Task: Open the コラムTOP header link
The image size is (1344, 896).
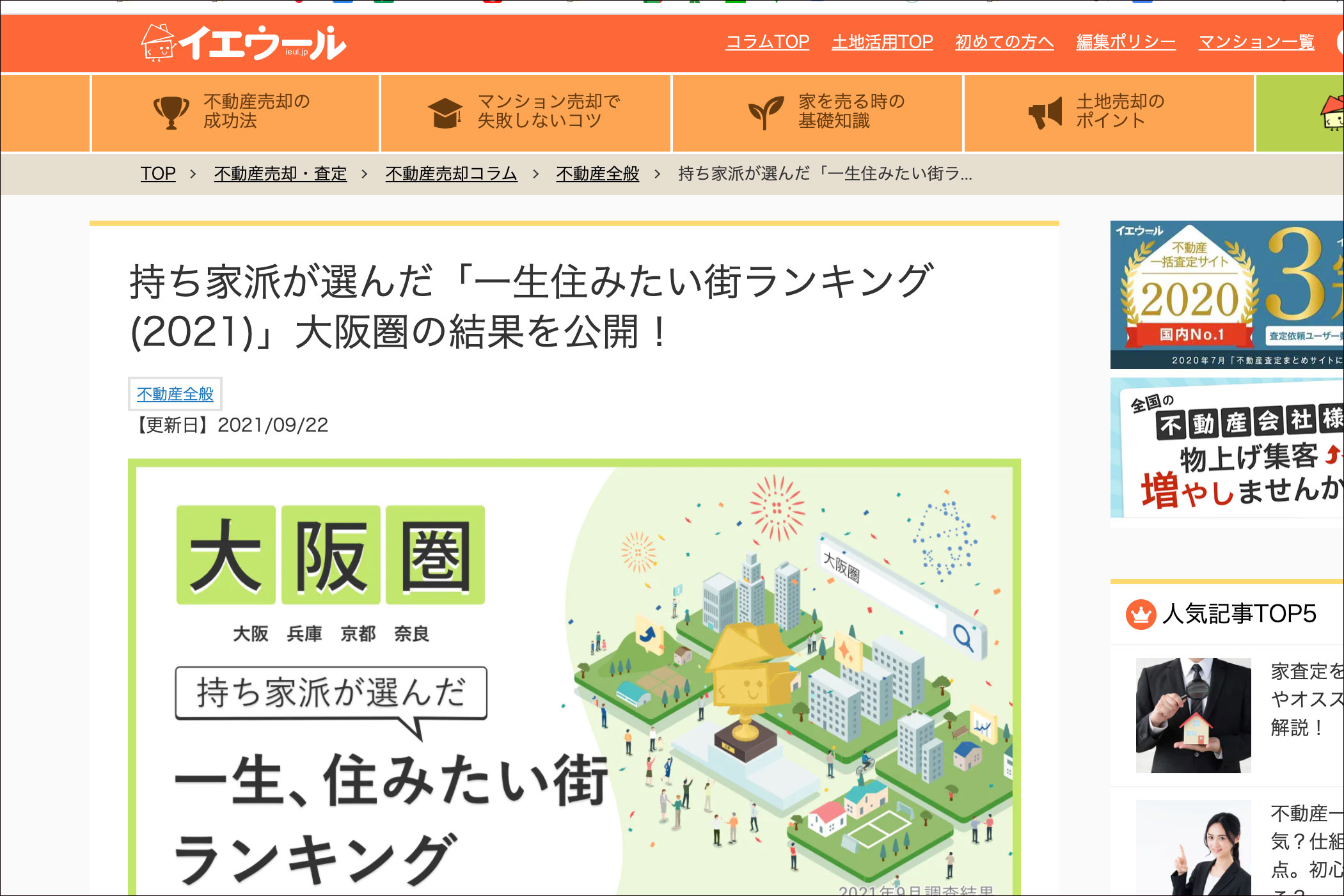Action: click(767, 42)
